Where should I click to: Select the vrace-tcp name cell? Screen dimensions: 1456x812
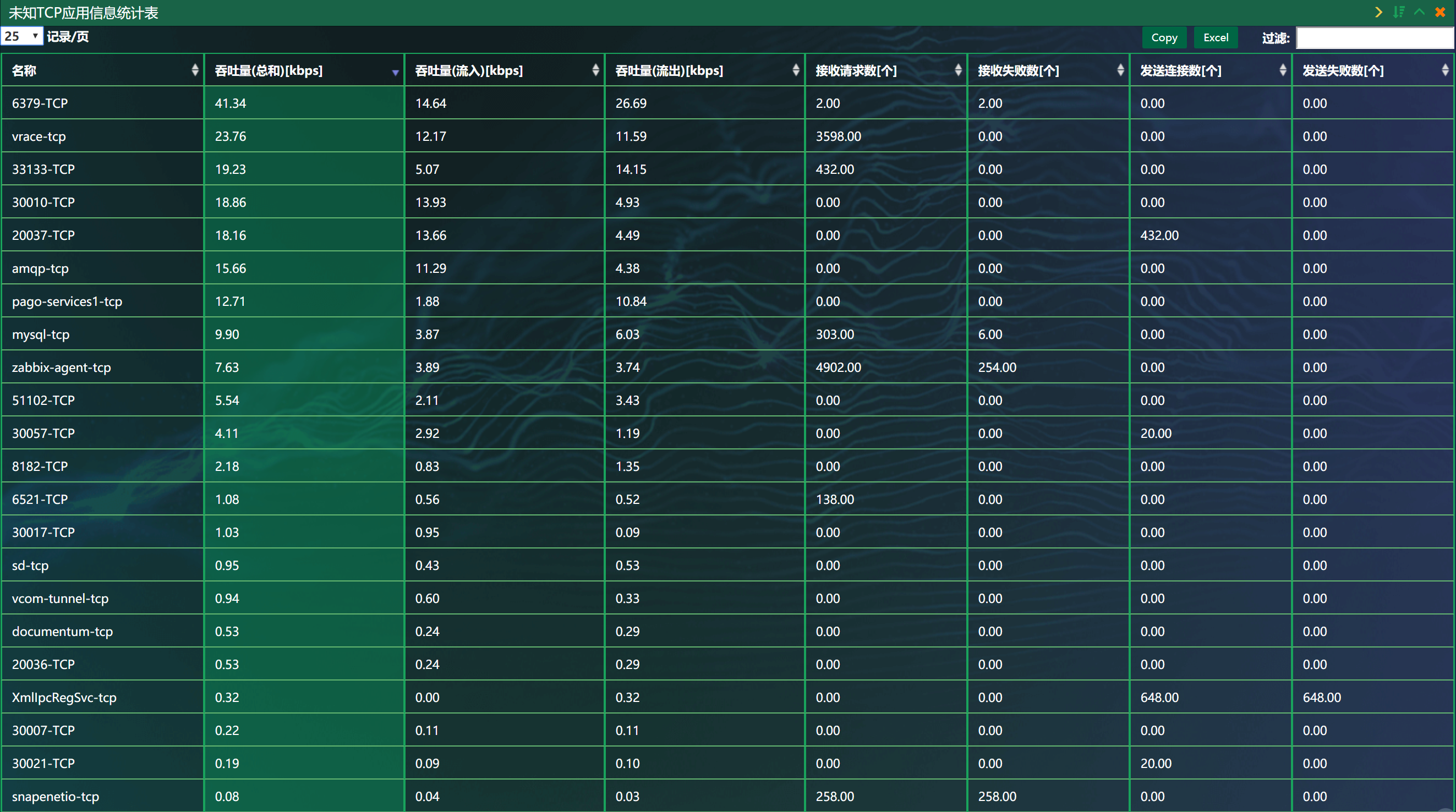(x=102, y=136)
